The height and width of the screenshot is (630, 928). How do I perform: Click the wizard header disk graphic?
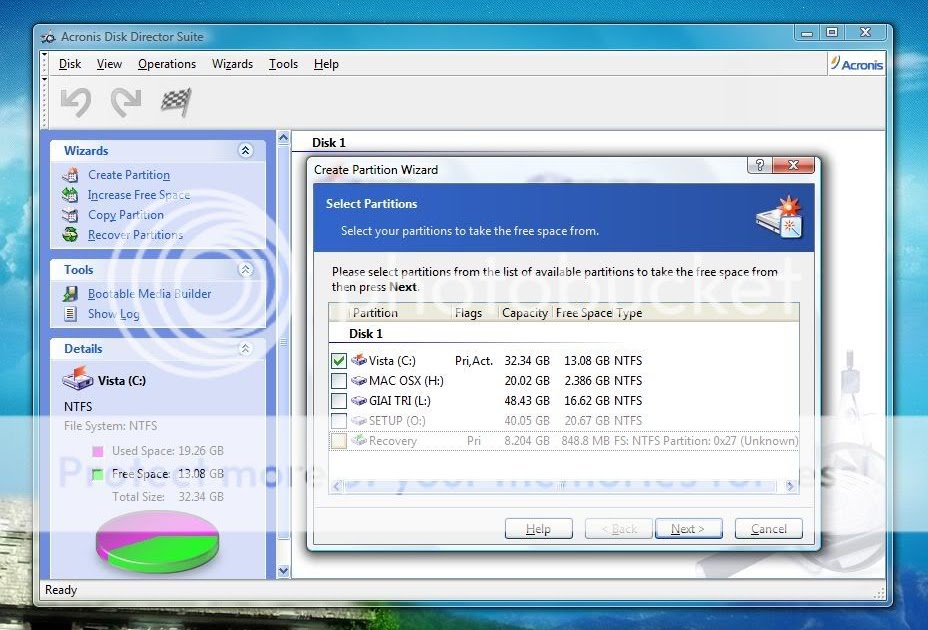point(780,218)
